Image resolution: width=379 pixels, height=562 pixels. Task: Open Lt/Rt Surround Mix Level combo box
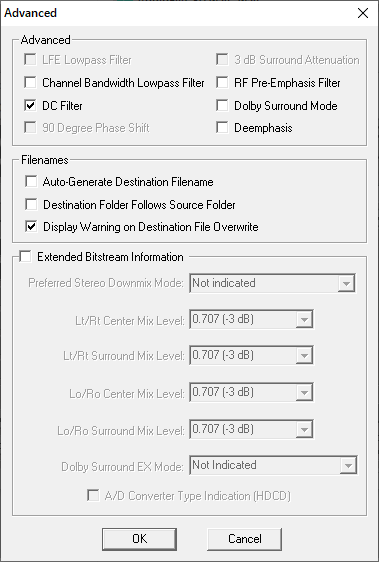click(x=251, y=355)
